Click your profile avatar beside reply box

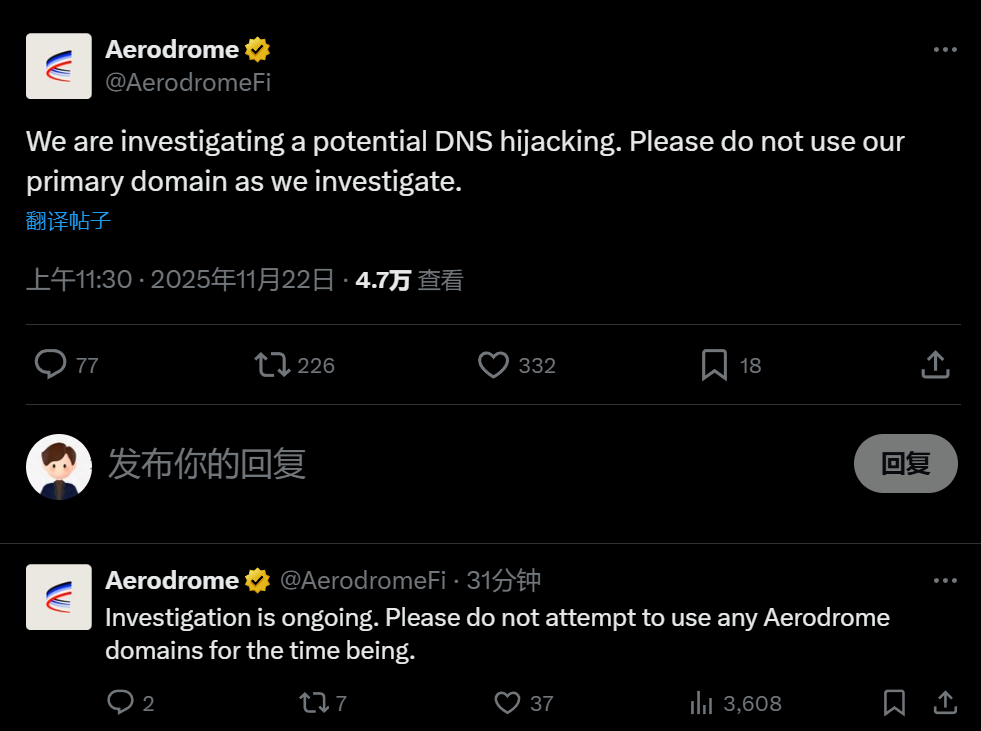click(58, 466)
